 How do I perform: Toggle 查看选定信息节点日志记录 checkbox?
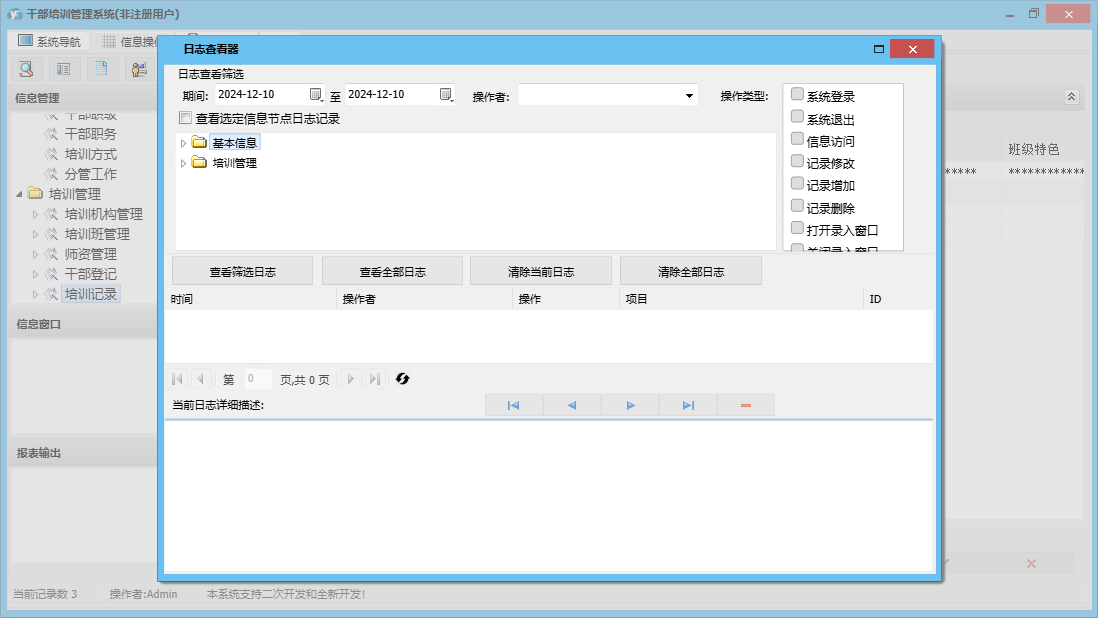(x=186, y=118)
